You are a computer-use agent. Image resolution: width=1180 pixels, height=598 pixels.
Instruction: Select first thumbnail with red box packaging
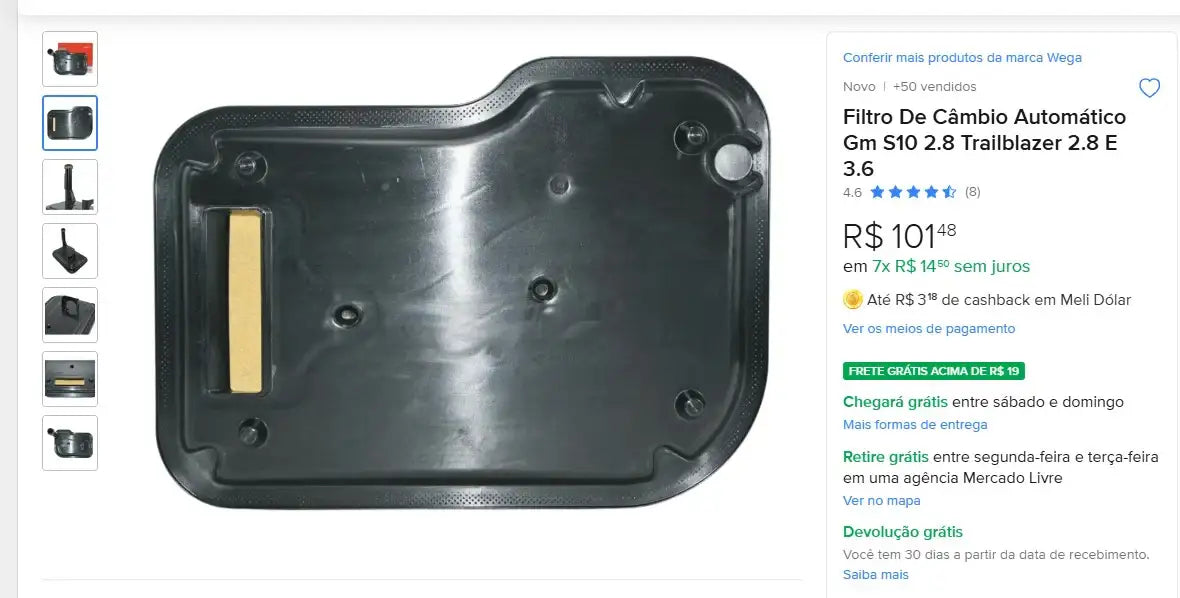(70, 59)
